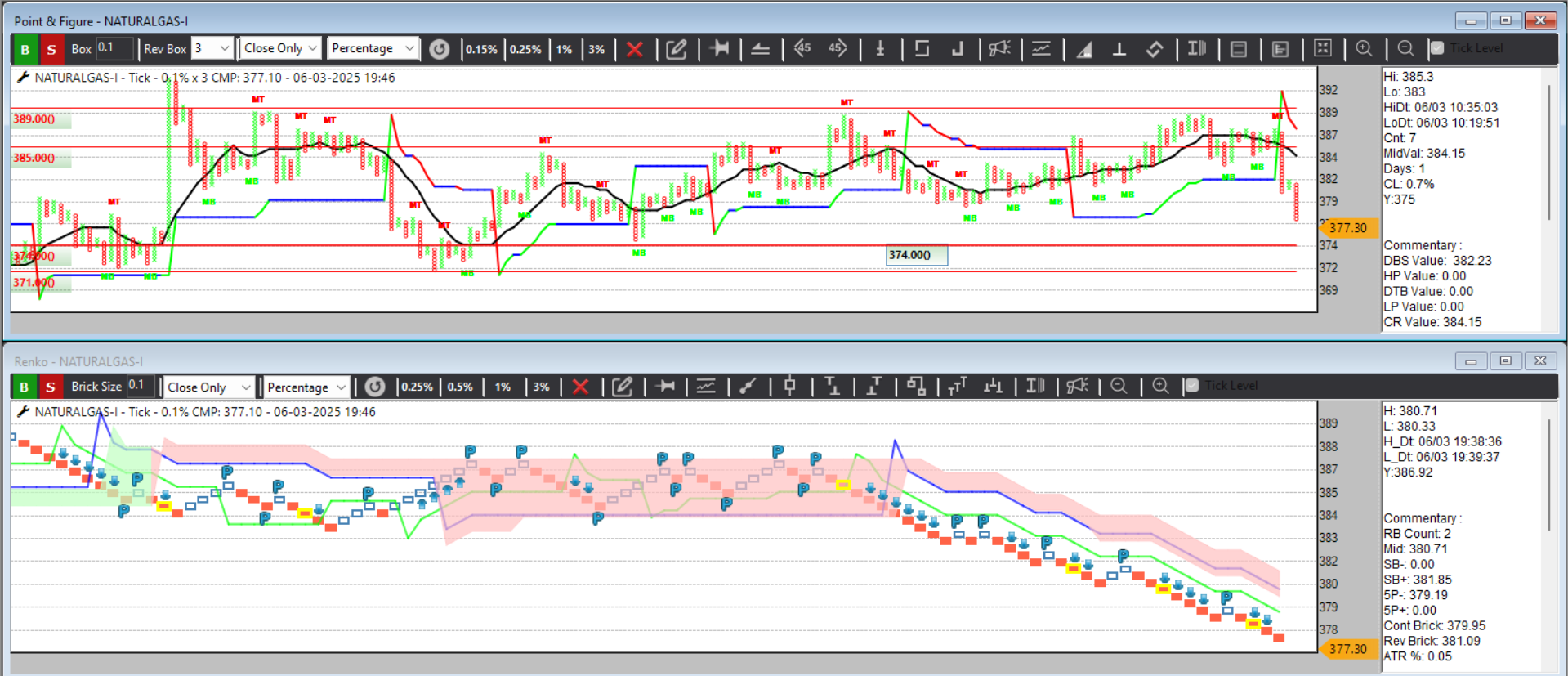Select the horizontal pin line tool in Point & Figure toolbar

coord(720,48)
